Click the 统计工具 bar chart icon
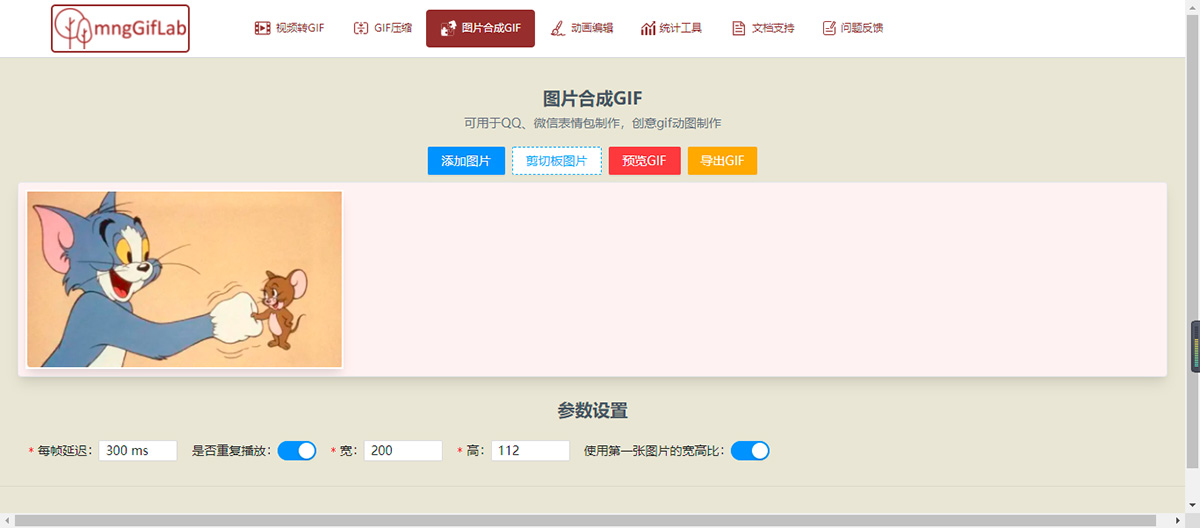Screen dimensions: 1200x528 point(648,28)
